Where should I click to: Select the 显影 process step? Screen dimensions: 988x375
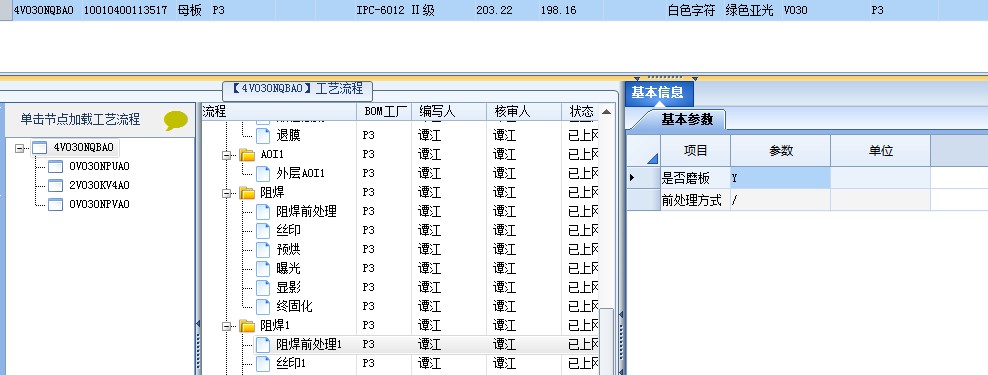288,287
